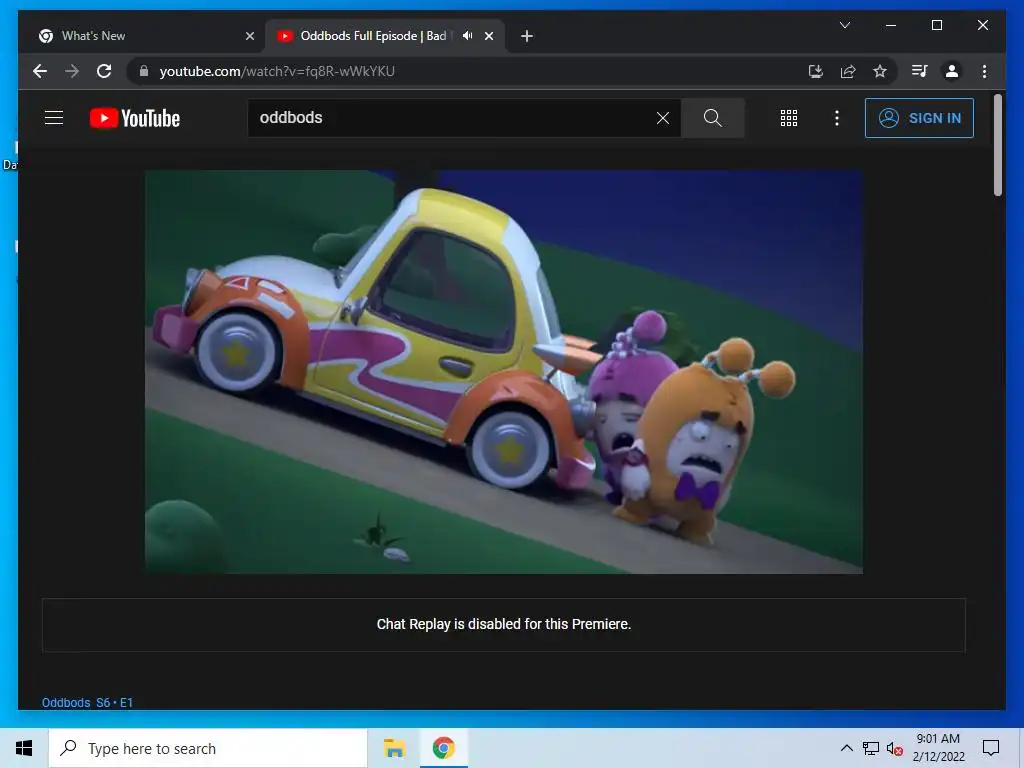View site information lock icon
The width and height of the screenshot is (1024, 768).
(x=144, y=71)
